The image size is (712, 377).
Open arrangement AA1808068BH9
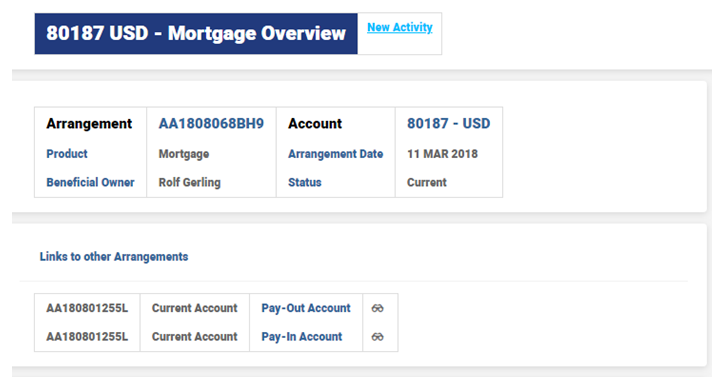click(x=211, y=124)
